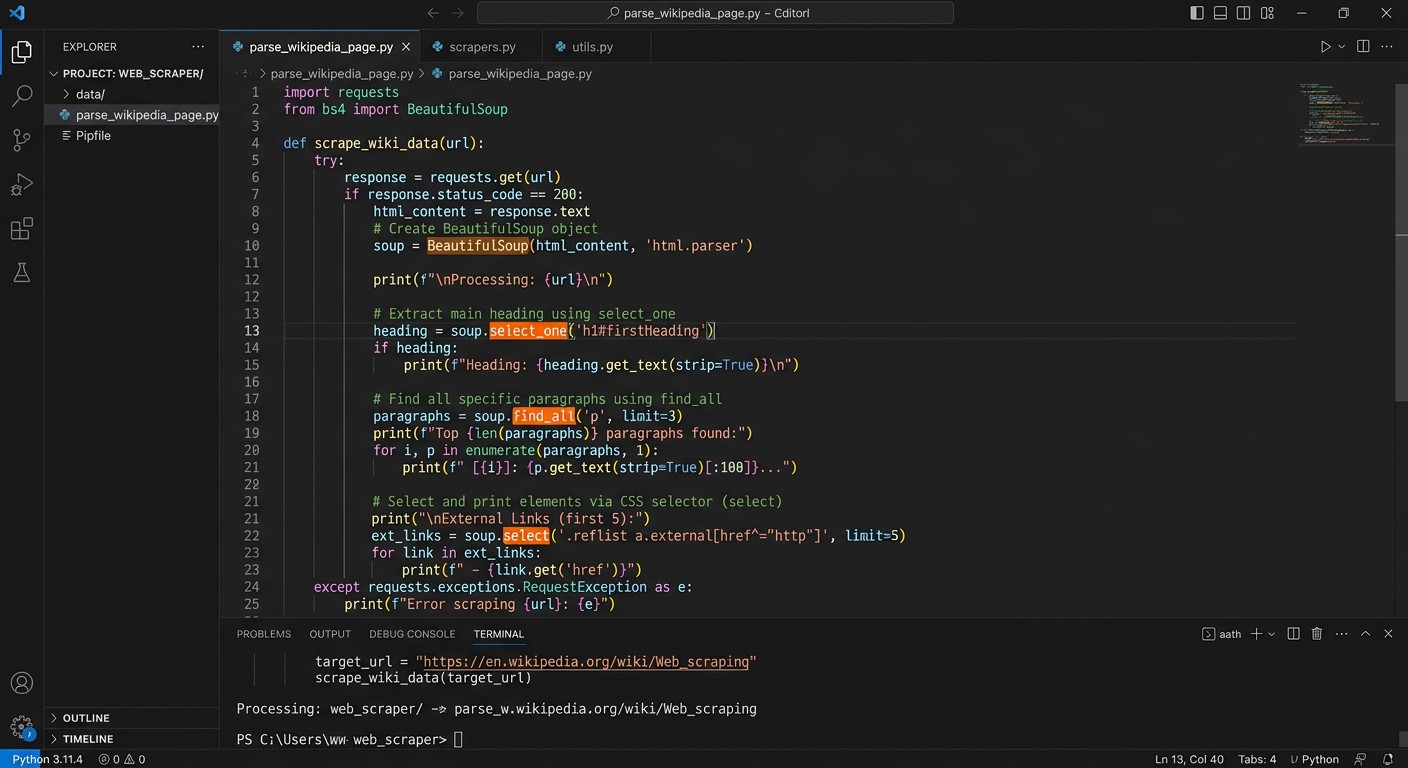Open the Wikipedia Web_scraping URL in terminal
Screen dimensions: 1408x768
pos(586,661)
